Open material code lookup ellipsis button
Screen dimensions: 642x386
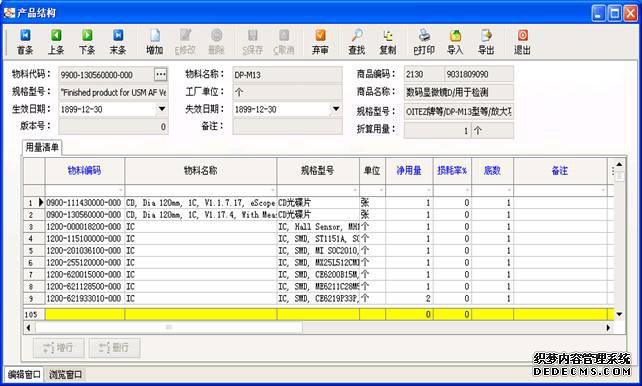pyautogui.click(x=160, y=74)
